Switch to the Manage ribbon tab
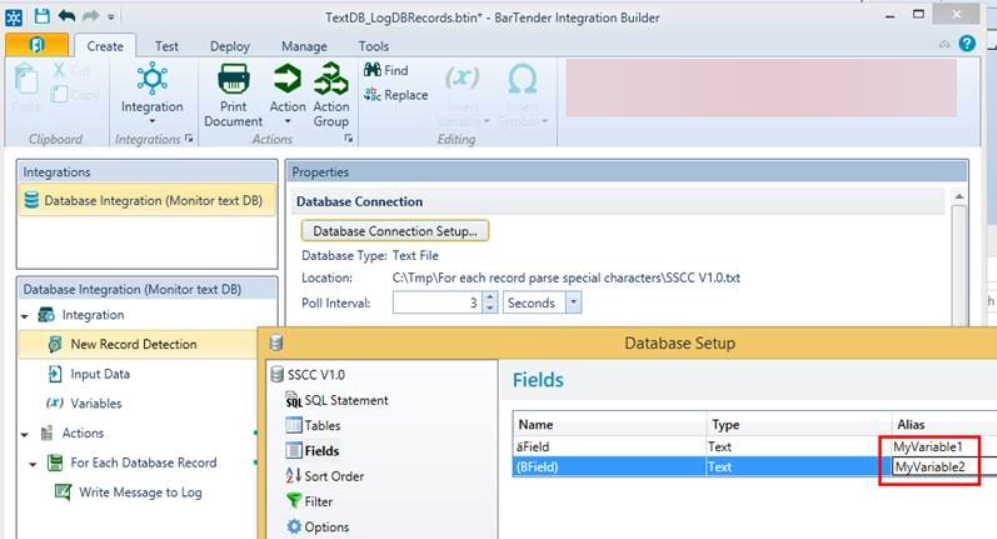Screen dimensions: 997x539 coord(304,46)
